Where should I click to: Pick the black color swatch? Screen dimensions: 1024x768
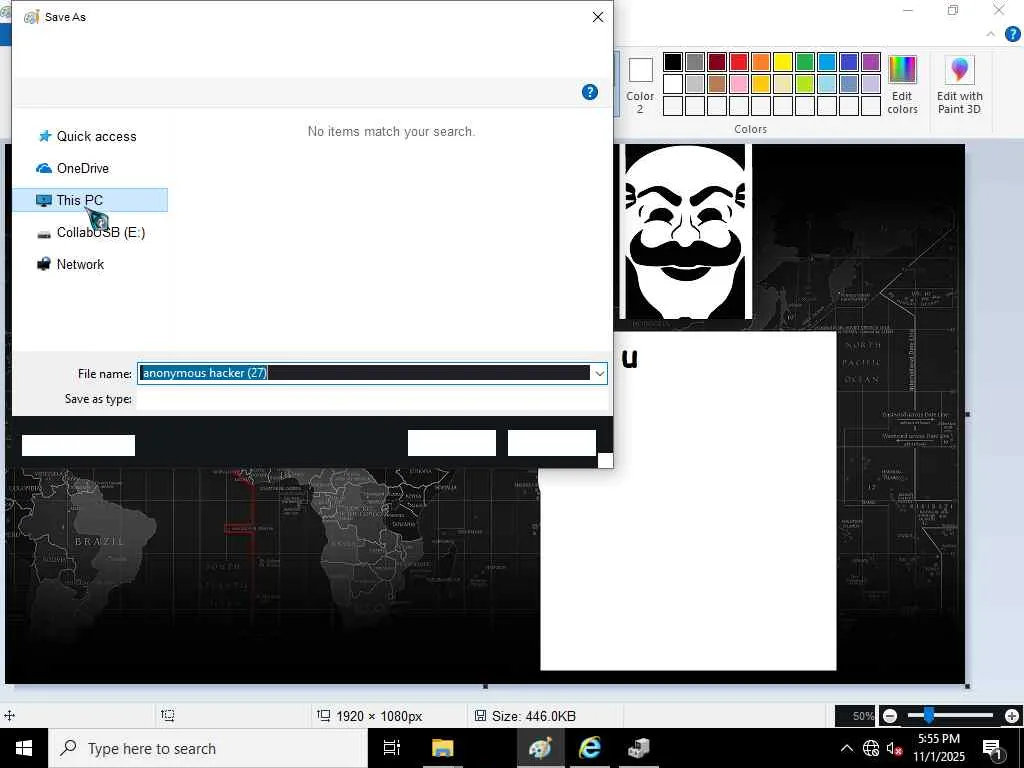673,62
